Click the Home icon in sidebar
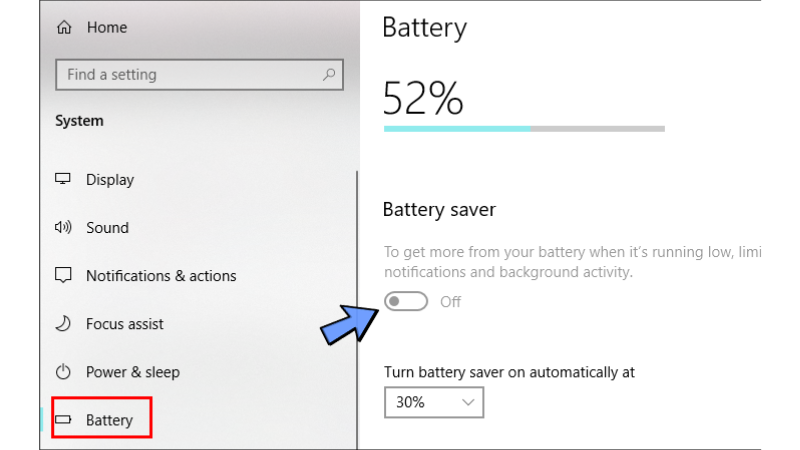Image resolution: width=800 pixels, height=450 pixels. pyautogui.click(x=65, y=28)
